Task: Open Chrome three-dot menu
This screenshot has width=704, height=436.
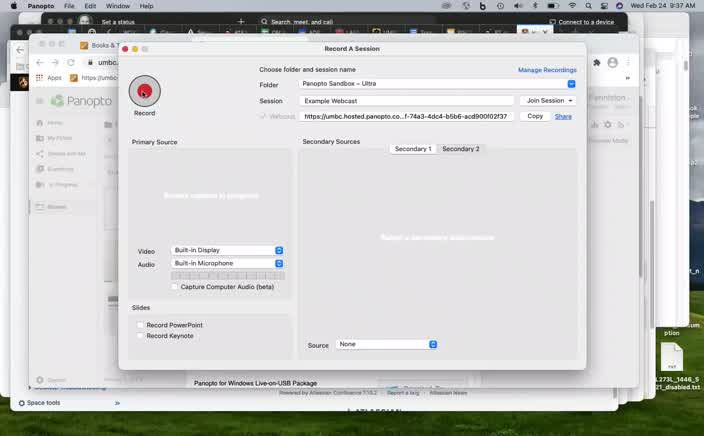Action: click(628, 62)
